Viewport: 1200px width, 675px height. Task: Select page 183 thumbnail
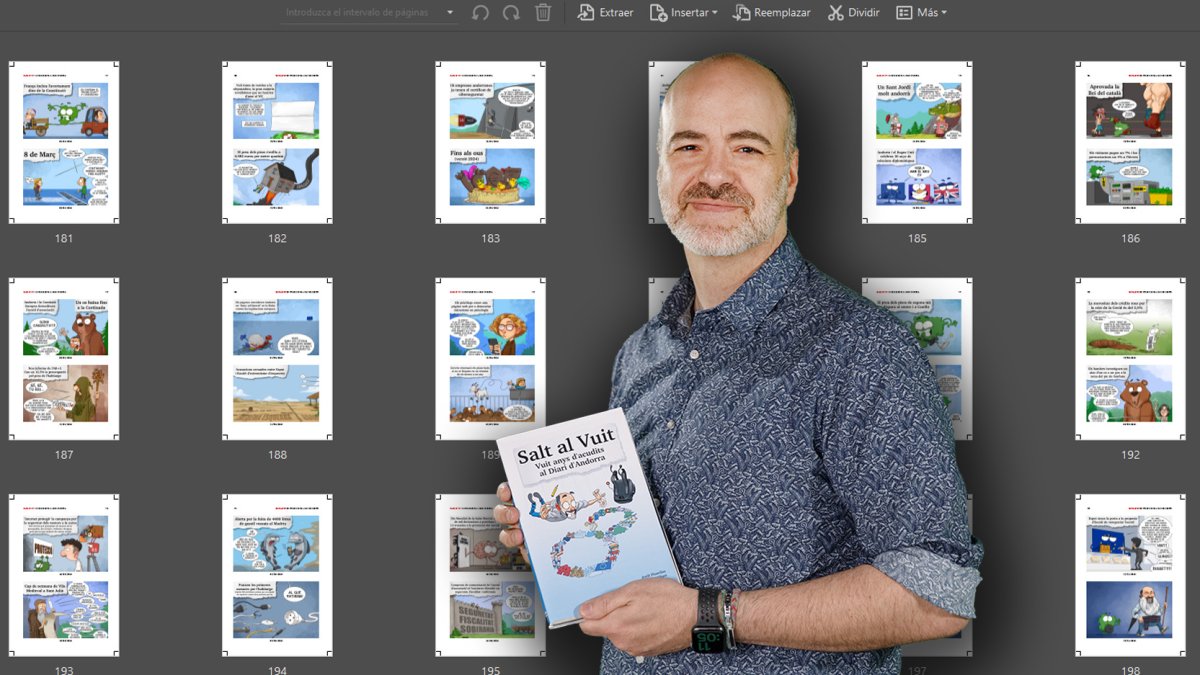coord(490,142)
